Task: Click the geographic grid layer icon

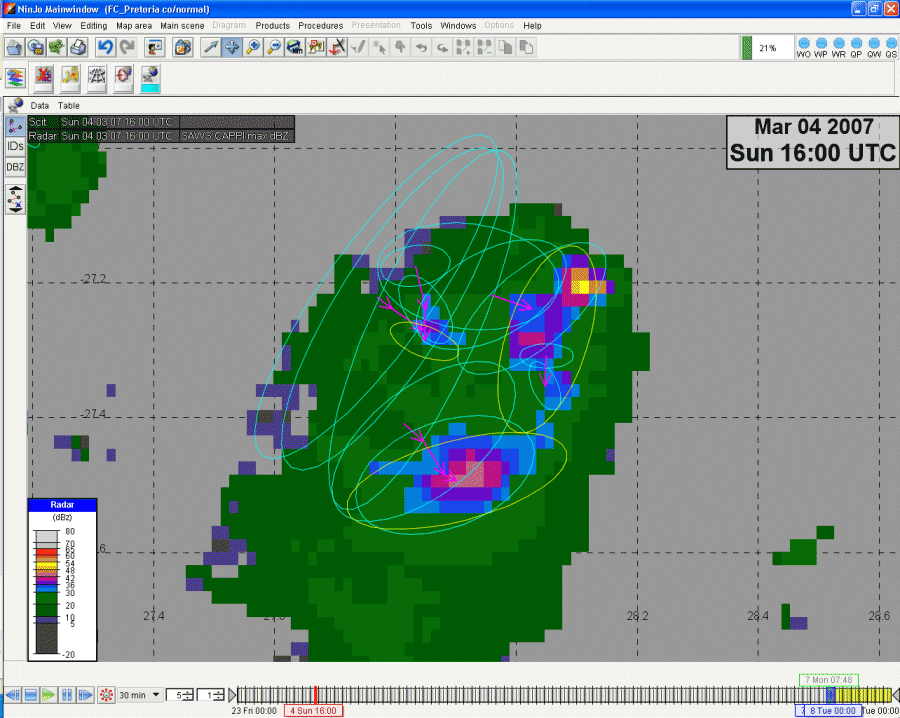Action: (96, 79)
